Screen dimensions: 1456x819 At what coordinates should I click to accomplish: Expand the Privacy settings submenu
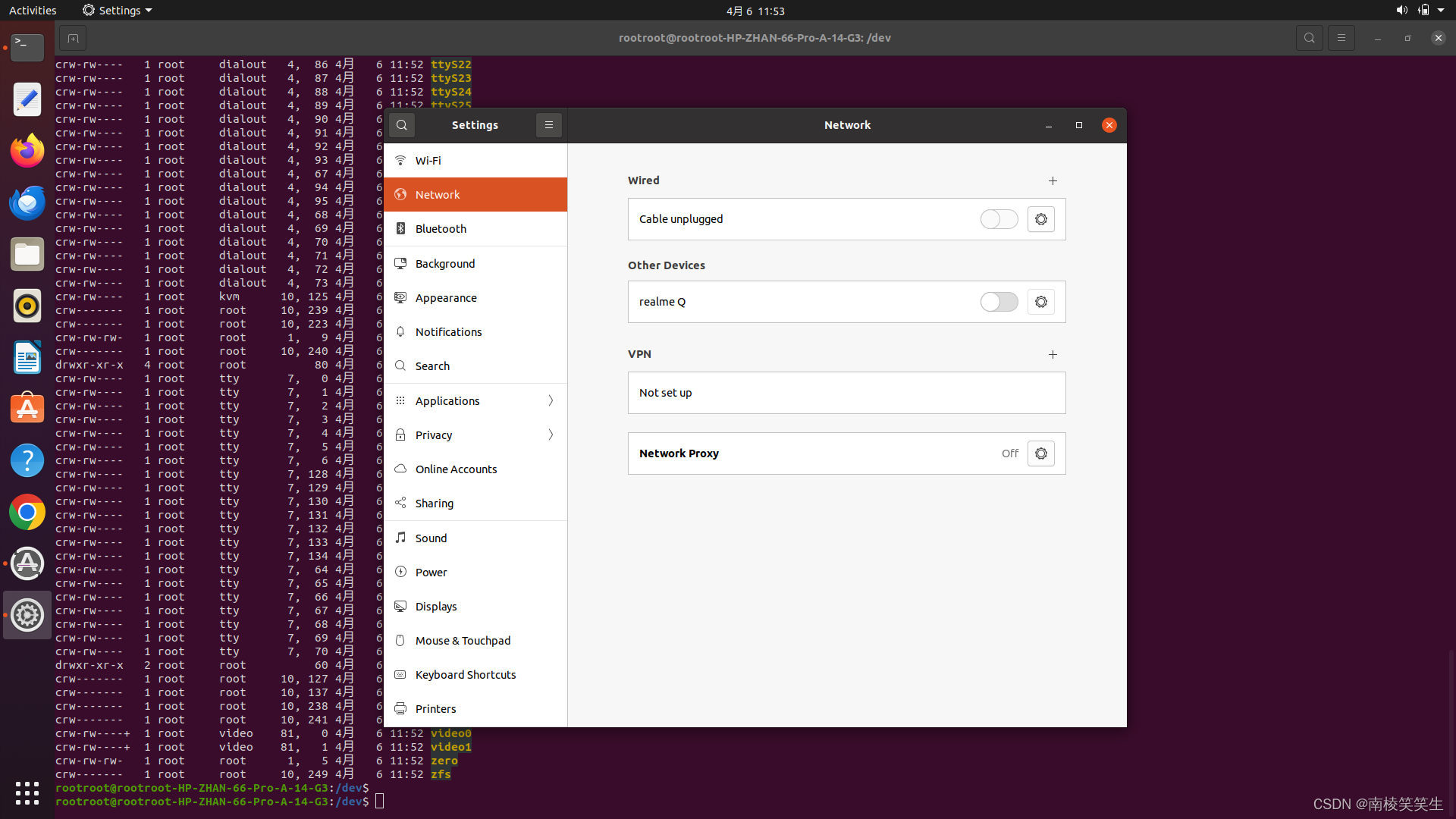pos(551,435)
